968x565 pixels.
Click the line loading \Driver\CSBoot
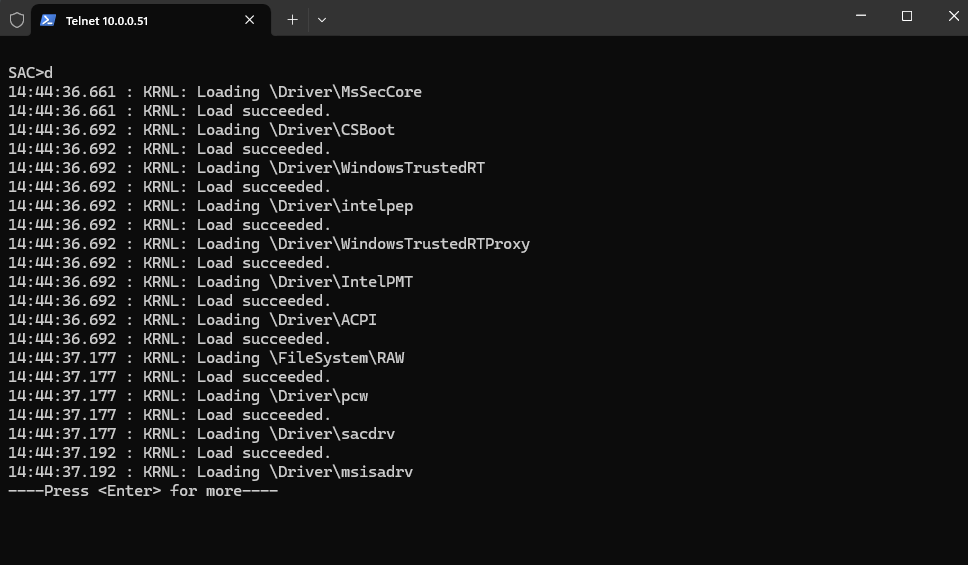tap(201, 130)
